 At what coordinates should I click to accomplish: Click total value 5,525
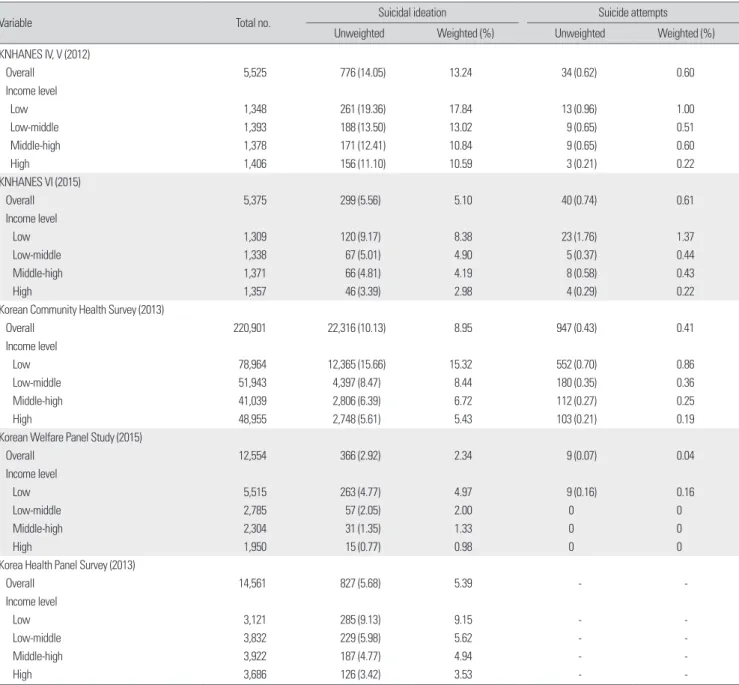255,73
